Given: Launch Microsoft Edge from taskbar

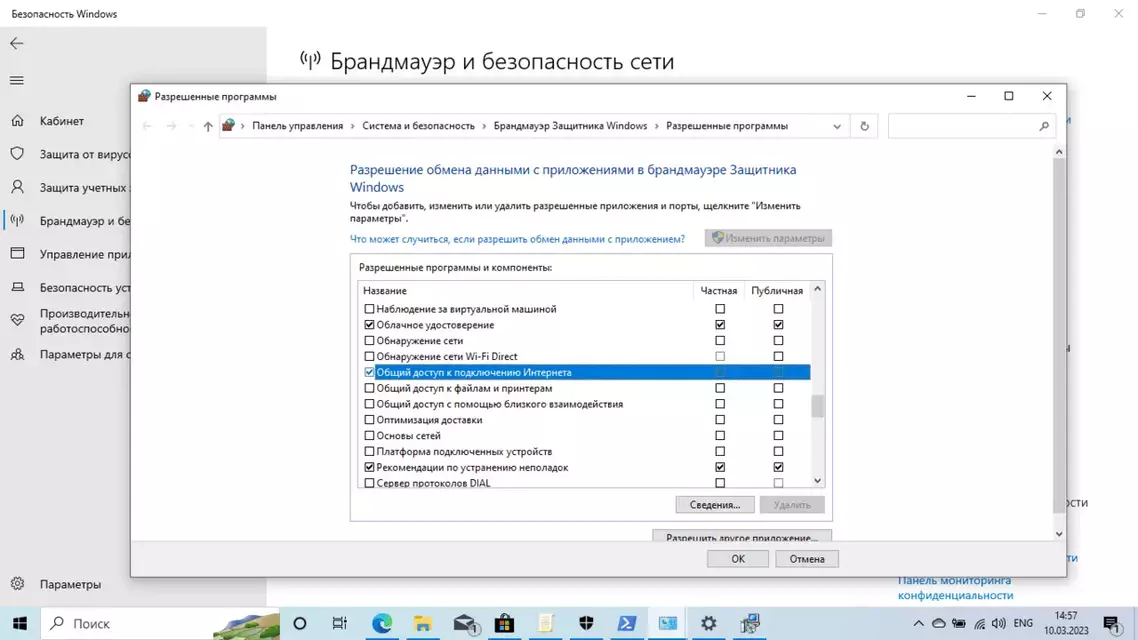Looking at the screenshot, I should 382,623.
